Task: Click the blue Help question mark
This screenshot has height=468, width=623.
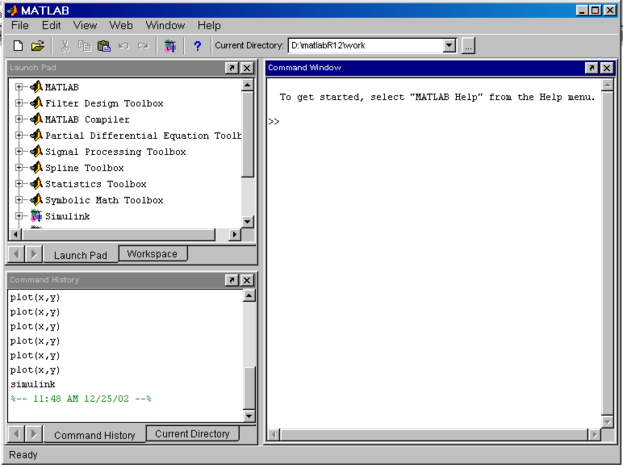Action: point(197,46)
